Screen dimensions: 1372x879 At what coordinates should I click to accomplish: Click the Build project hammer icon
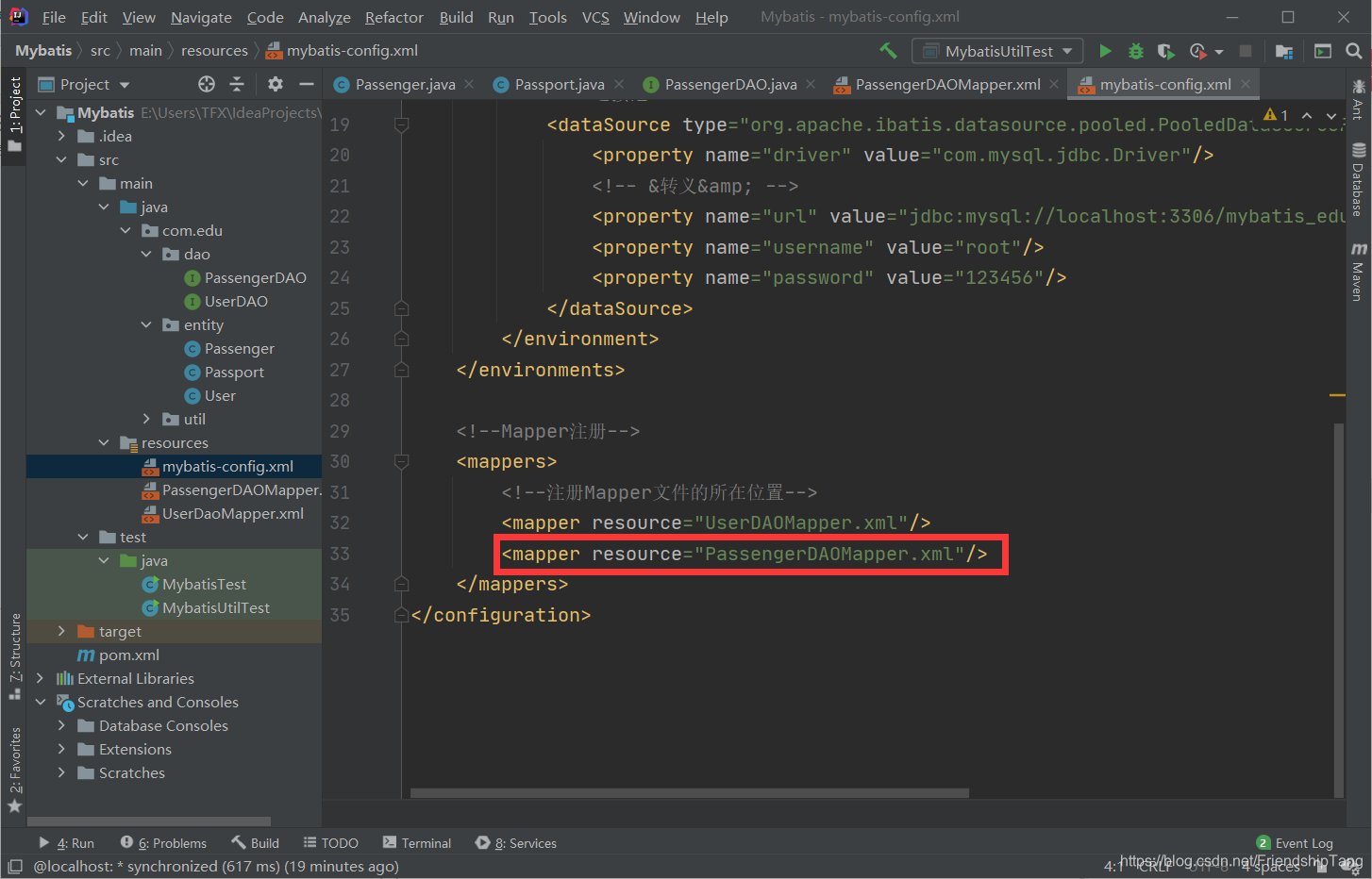tap(888, 51)
